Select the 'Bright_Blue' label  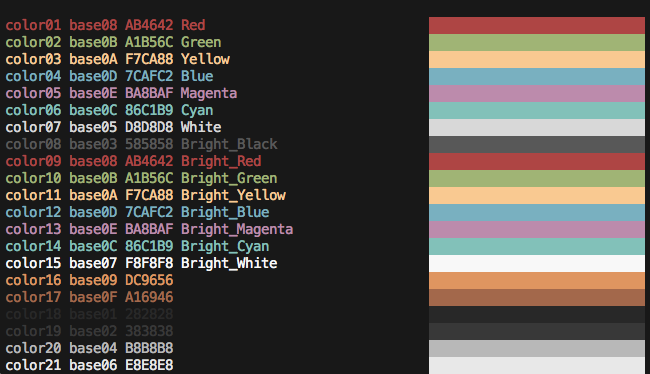coord(225,212)
